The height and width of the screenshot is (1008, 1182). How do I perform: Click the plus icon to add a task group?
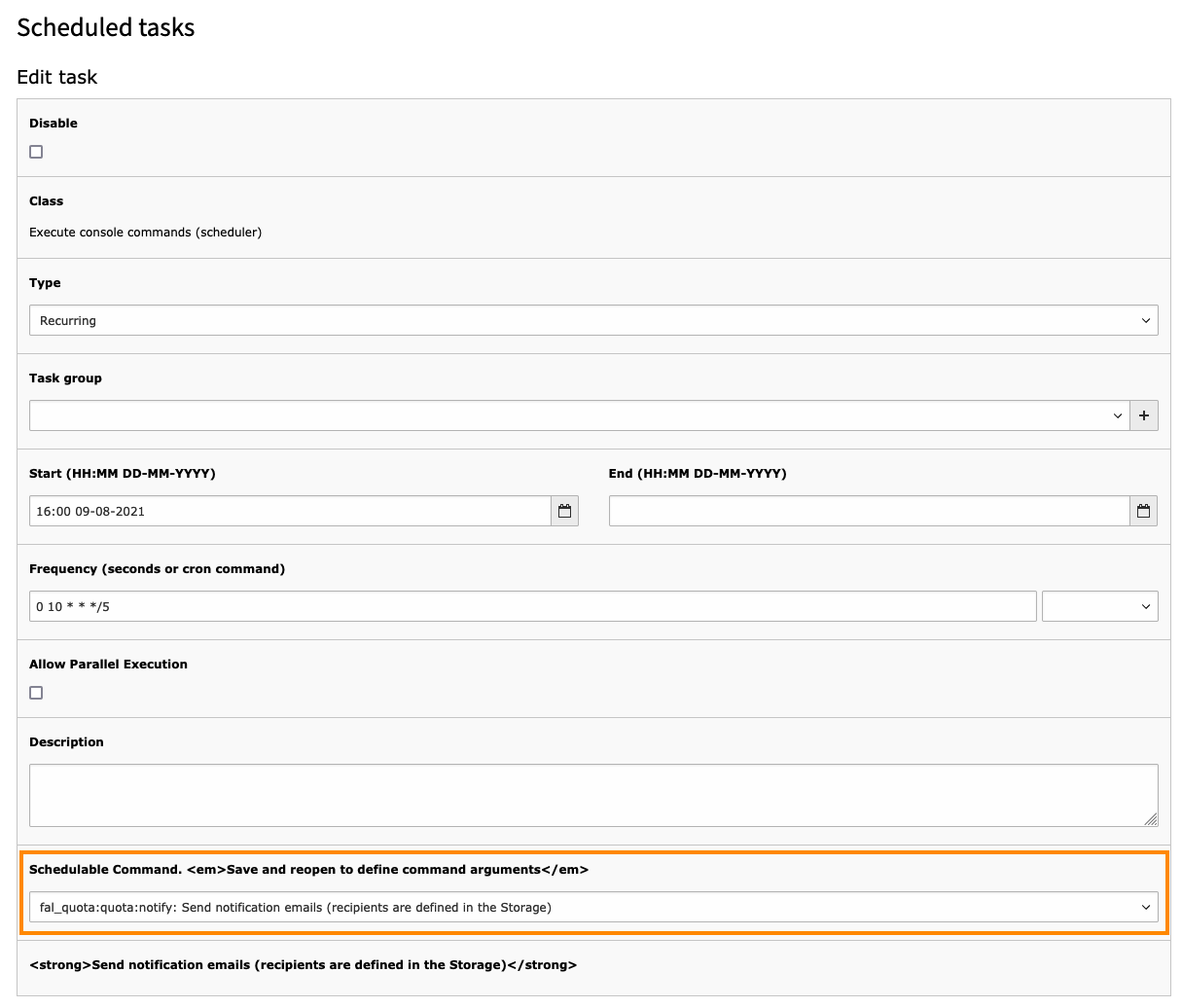click(1144, 414)
